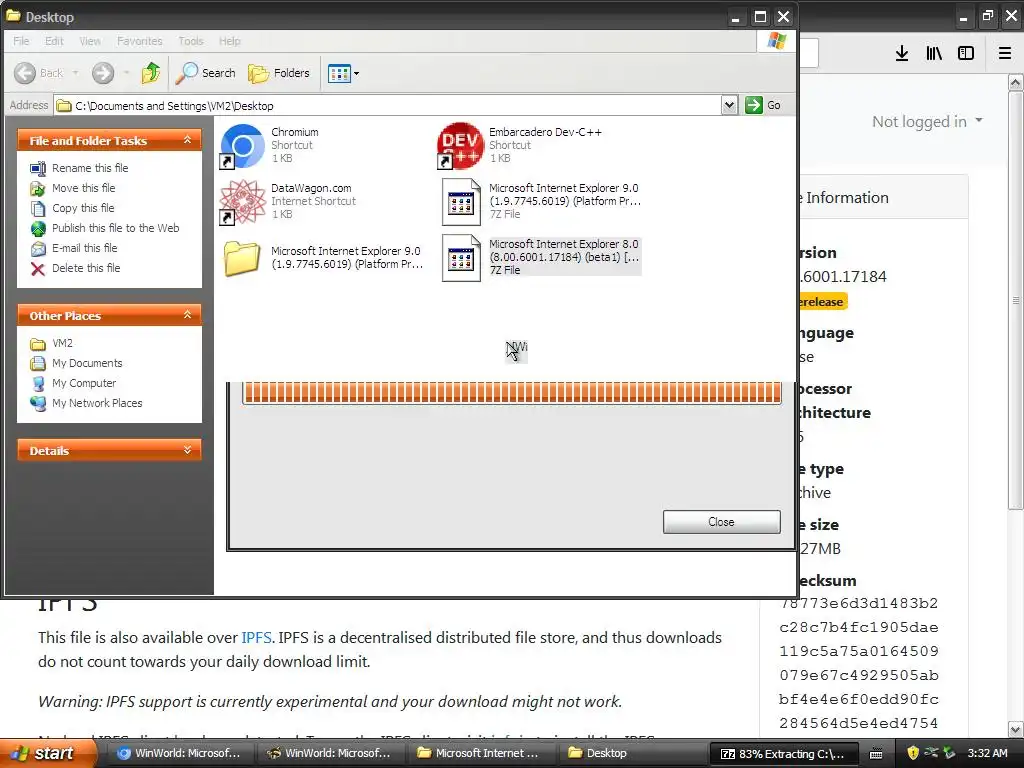Screen dimensions: 1024x768
Task: Switch to Microsoft Internet taskbar folder button
Action: (x=480, y=753)
